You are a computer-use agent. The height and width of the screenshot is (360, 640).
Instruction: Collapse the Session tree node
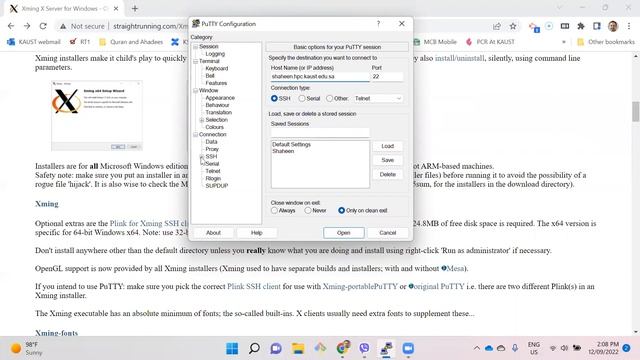point(196,47)
